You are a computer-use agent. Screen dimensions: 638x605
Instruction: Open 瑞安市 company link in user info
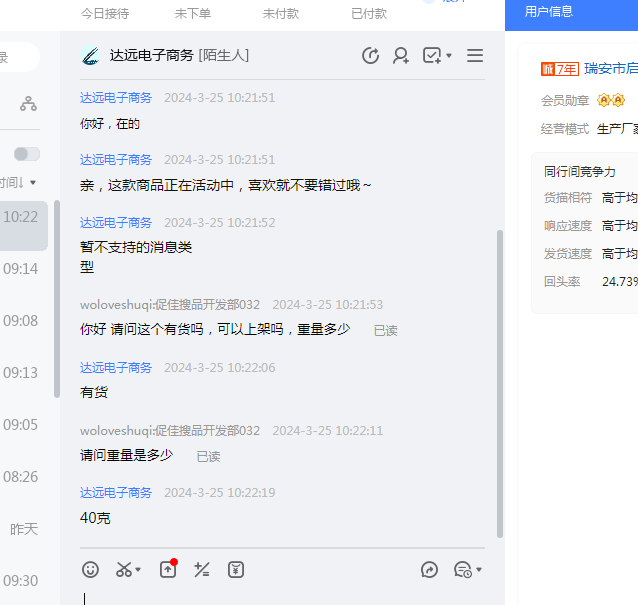pyautogui.click(x=610, y=68)
